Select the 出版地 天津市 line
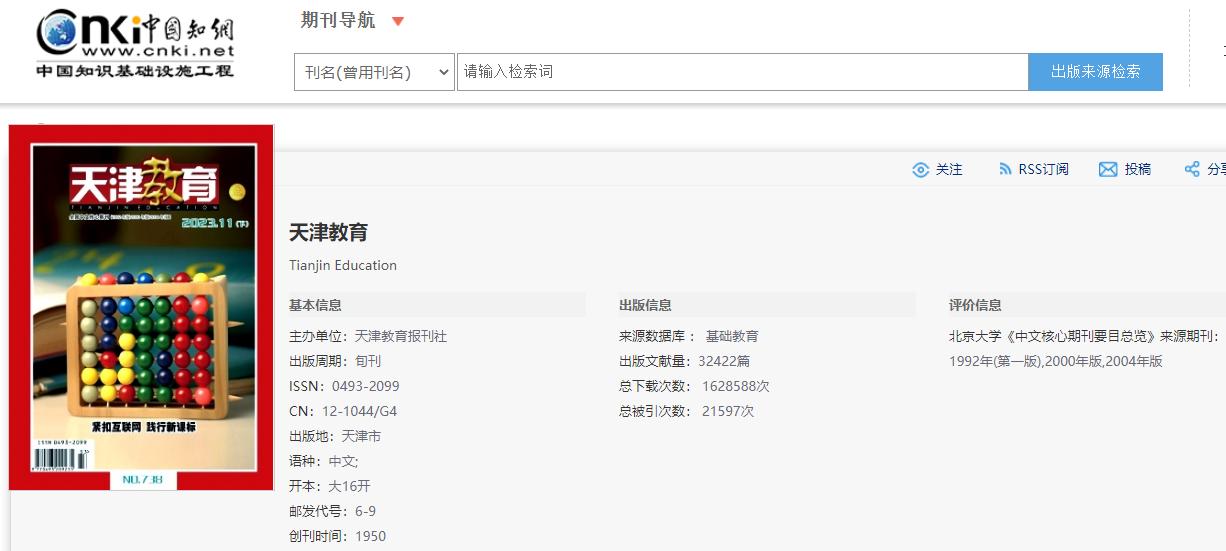 pos(335,436)
